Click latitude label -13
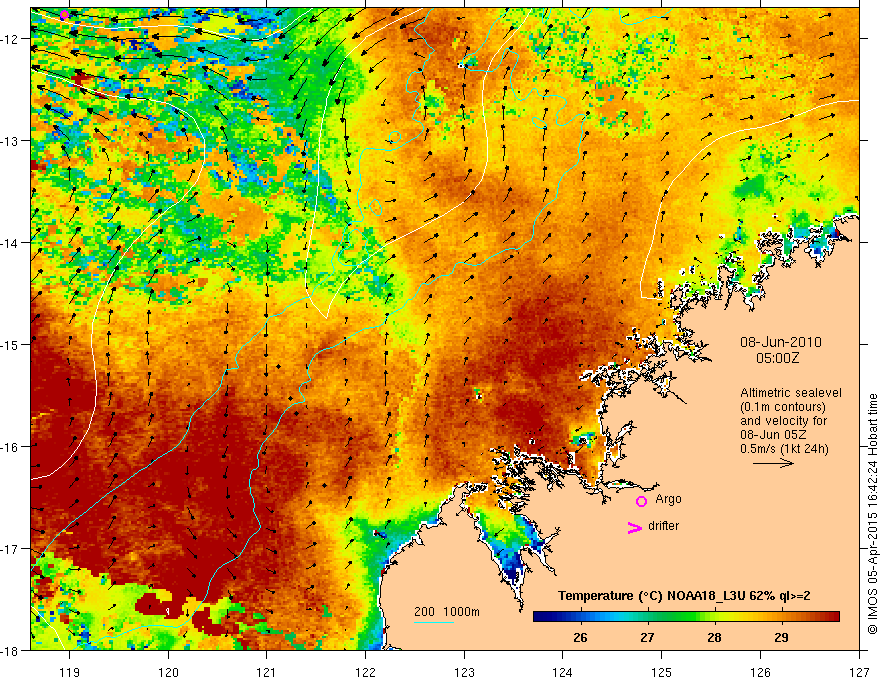The height and width of the screenshot is (680, 880). coord(11,141)
